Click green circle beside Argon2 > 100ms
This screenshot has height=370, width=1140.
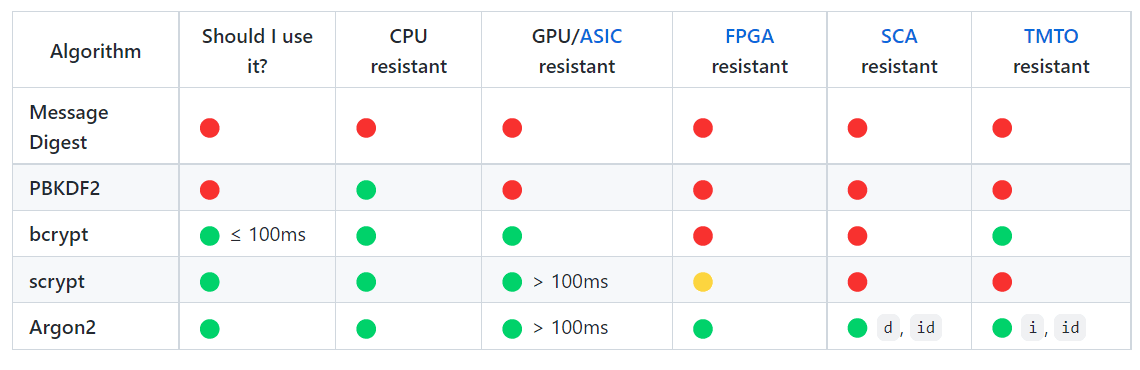point(512,329)
